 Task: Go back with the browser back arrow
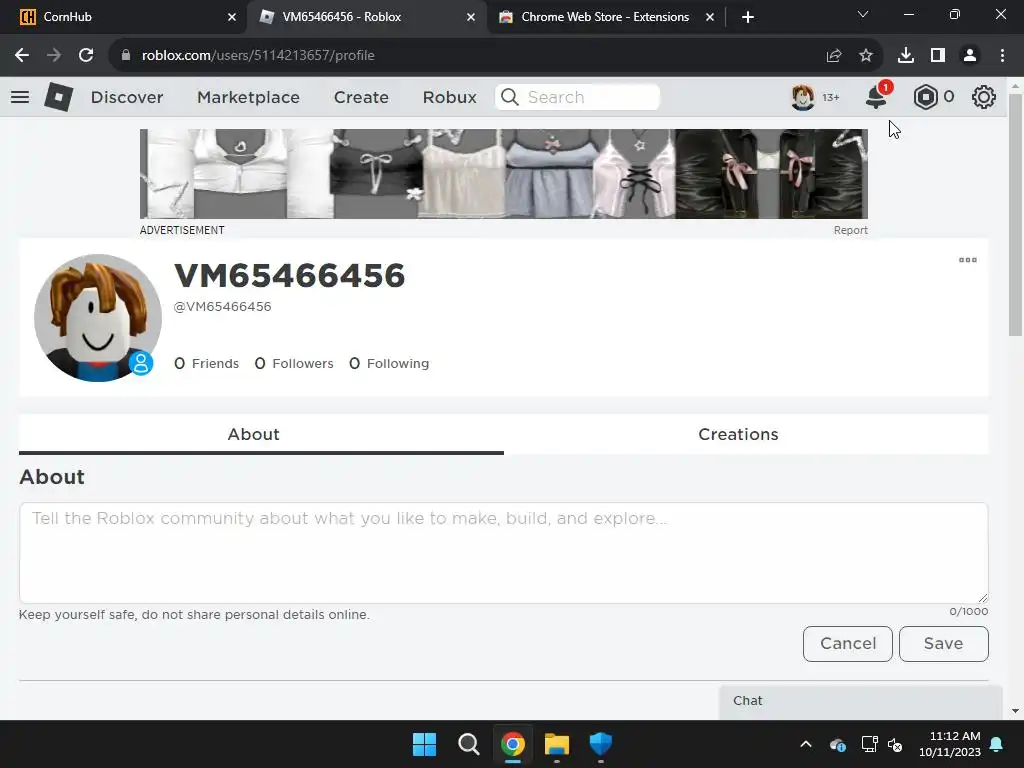(x=22, y=56)
